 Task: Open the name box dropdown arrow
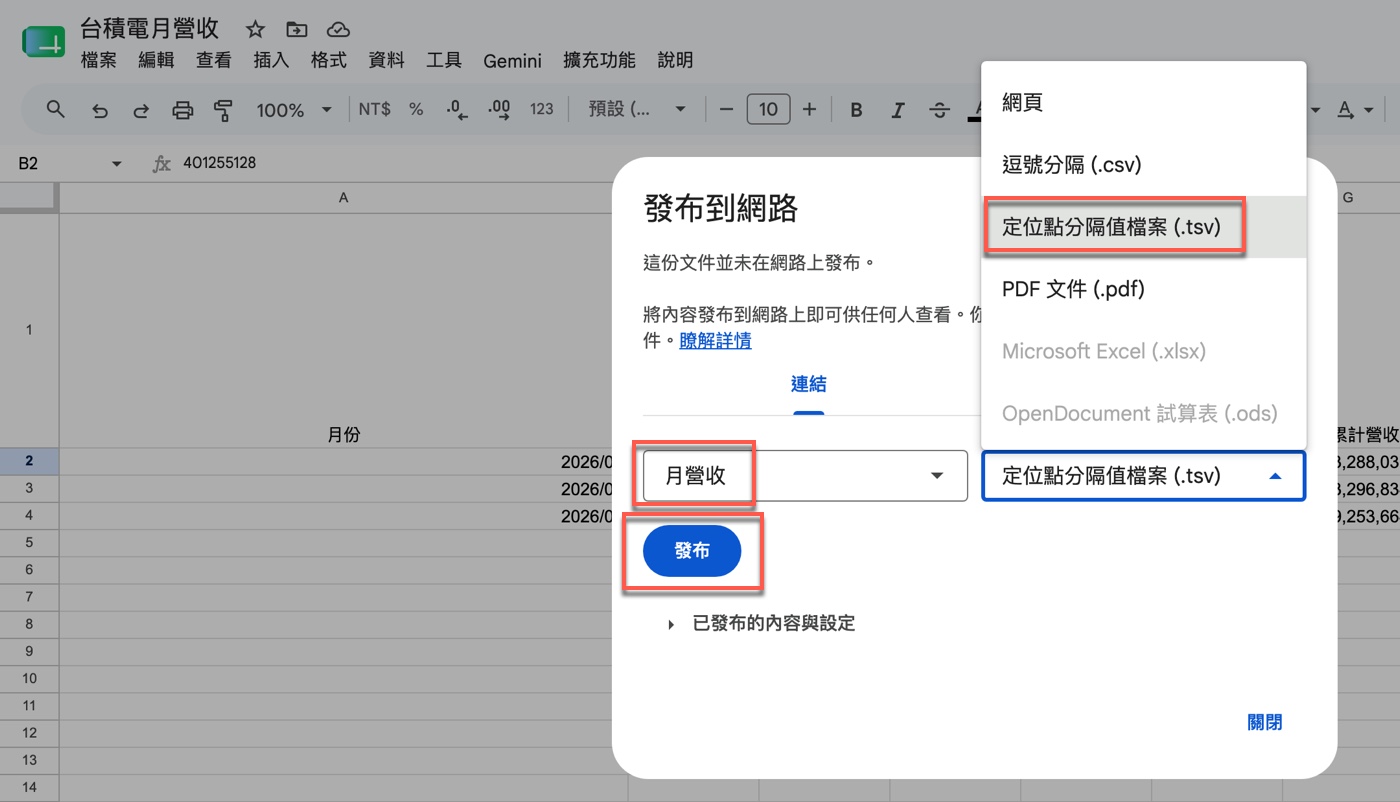[117, 163]
